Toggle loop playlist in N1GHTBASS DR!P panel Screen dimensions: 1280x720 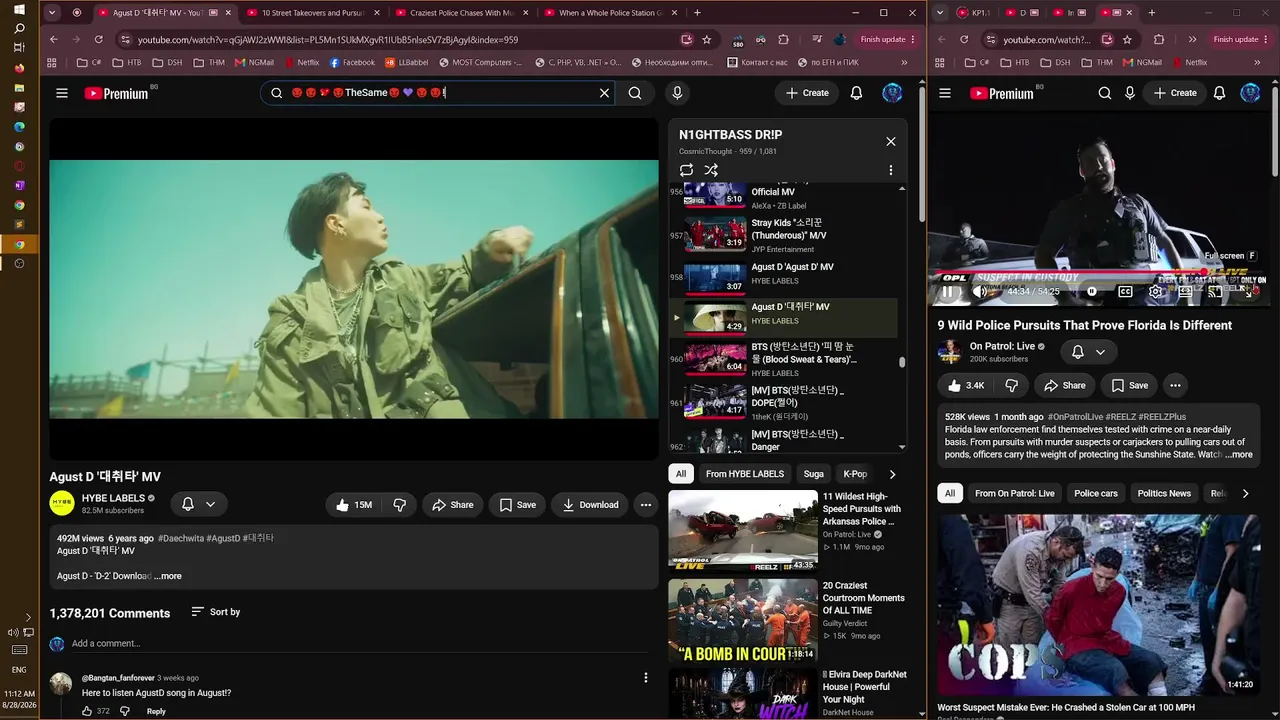(x=686, y=170)
